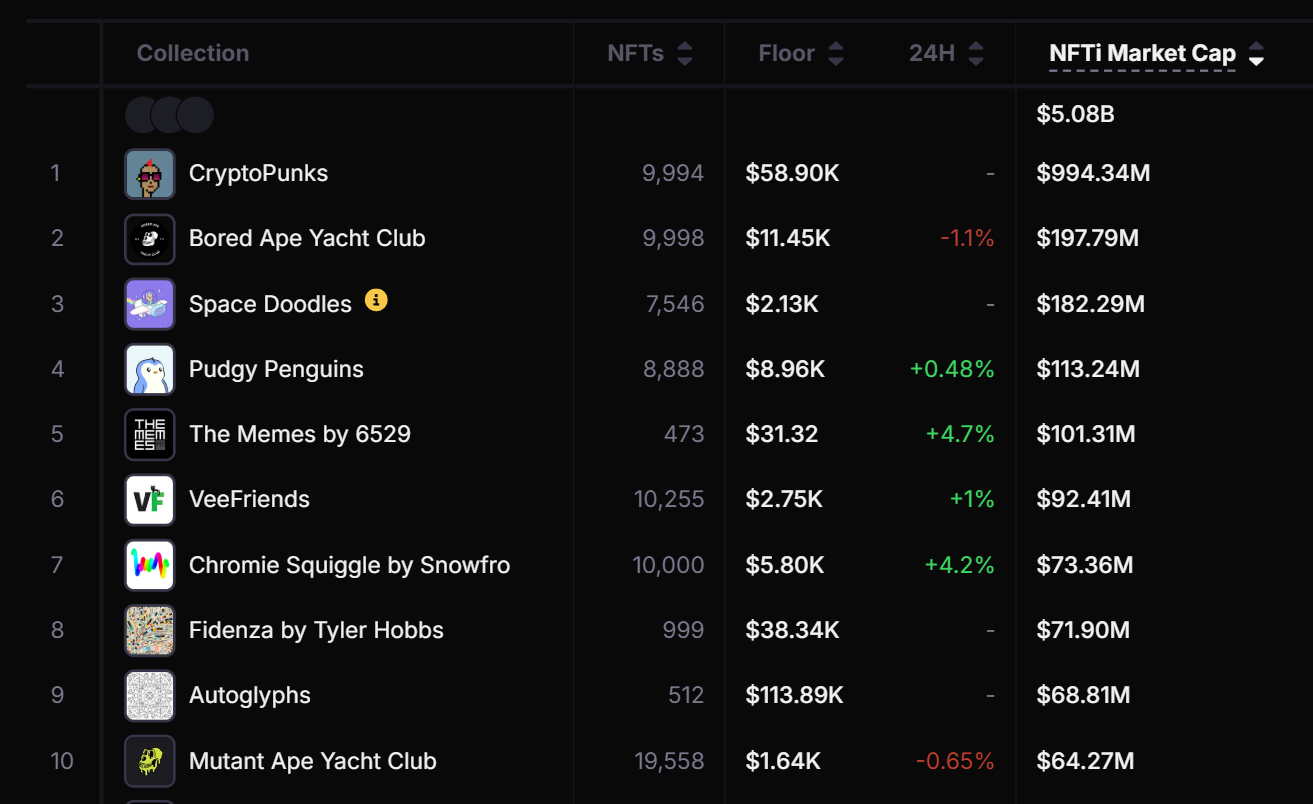Image resolution: width=1313 pixels, height=804 pixels.
Task: Sort by 24H change column arrows
Action: [x=976, y=54]
